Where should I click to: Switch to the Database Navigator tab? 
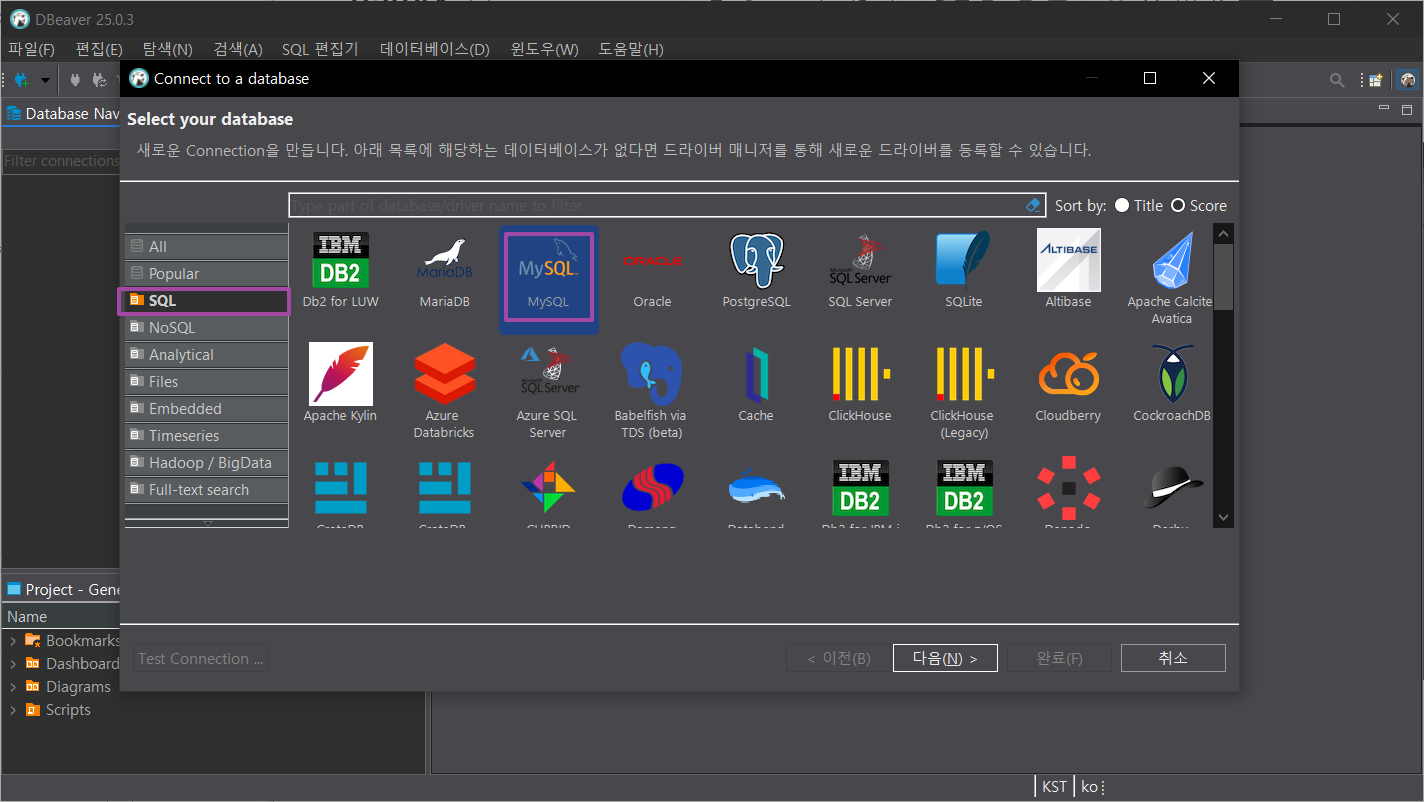coord(63,113)
